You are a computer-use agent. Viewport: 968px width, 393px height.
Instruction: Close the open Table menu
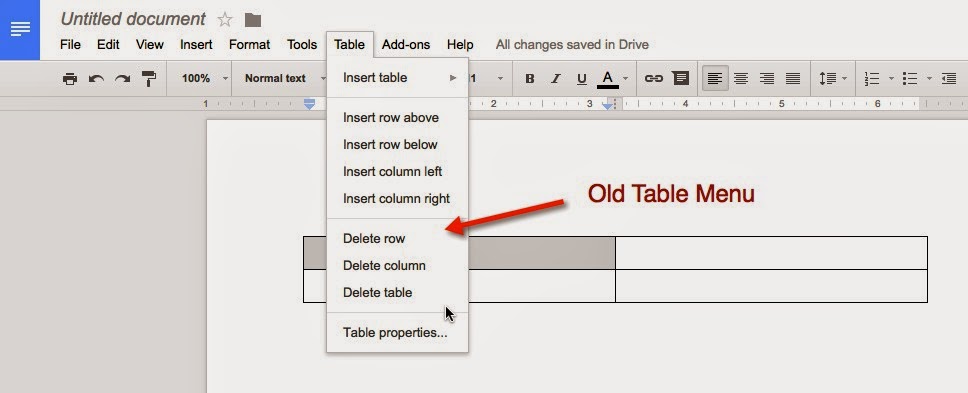click(349, 44)
